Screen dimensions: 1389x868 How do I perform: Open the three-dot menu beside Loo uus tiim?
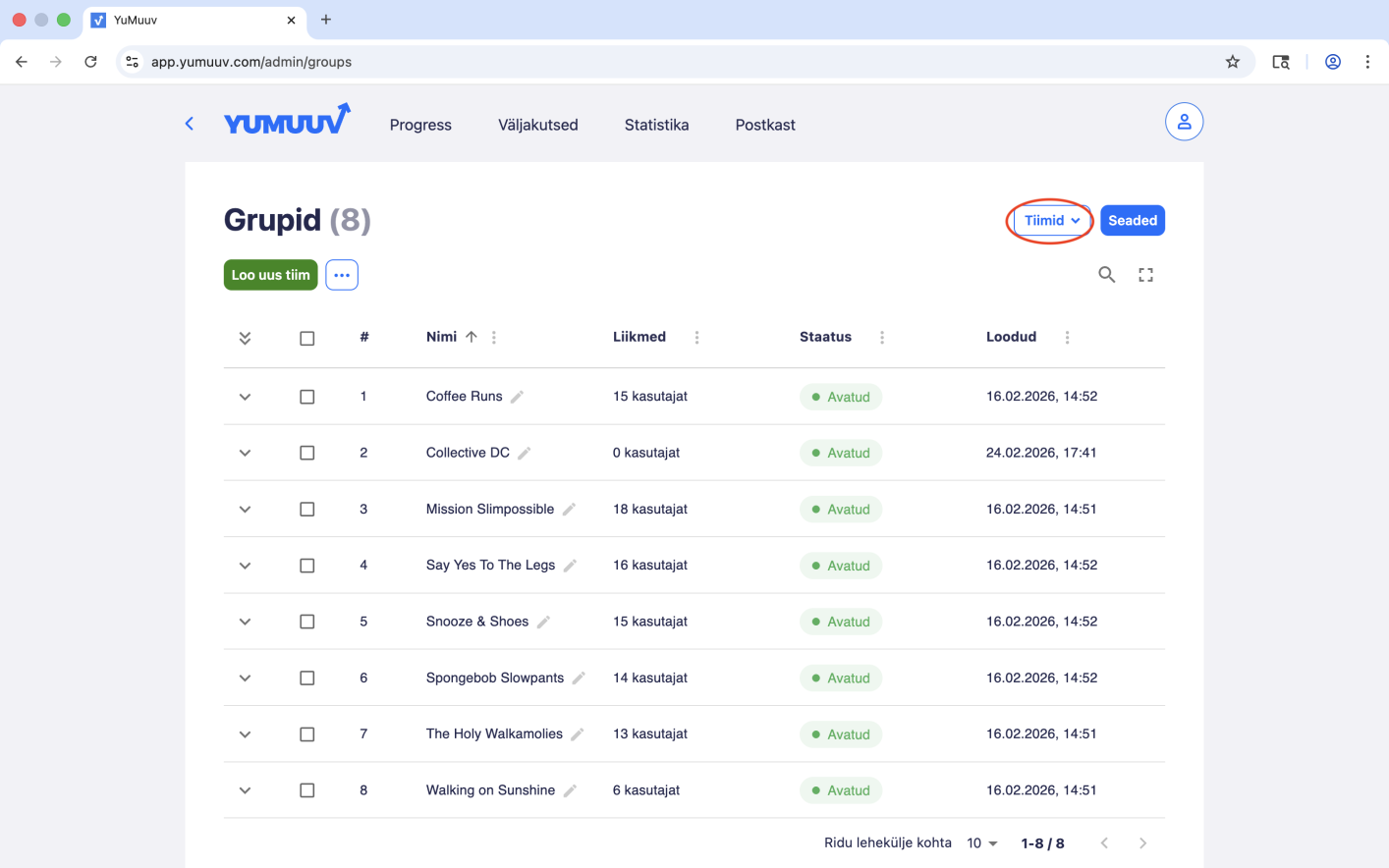[x=342, y=275]
